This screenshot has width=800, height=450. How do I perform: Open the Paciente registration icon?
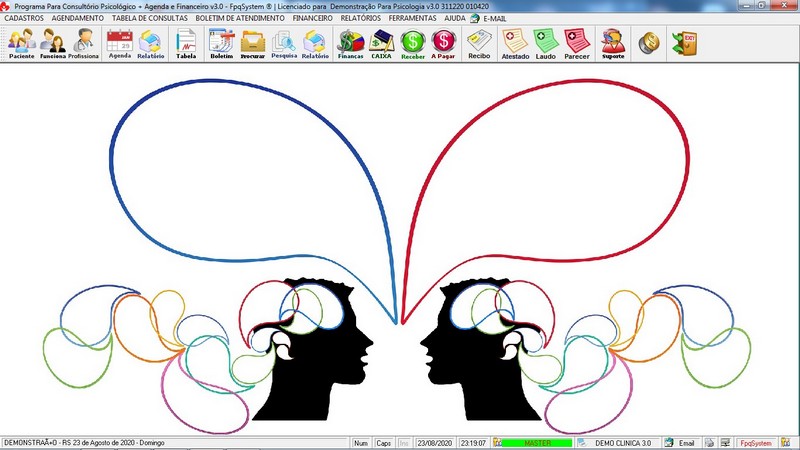pyautogui.click(x=22, y=44)
